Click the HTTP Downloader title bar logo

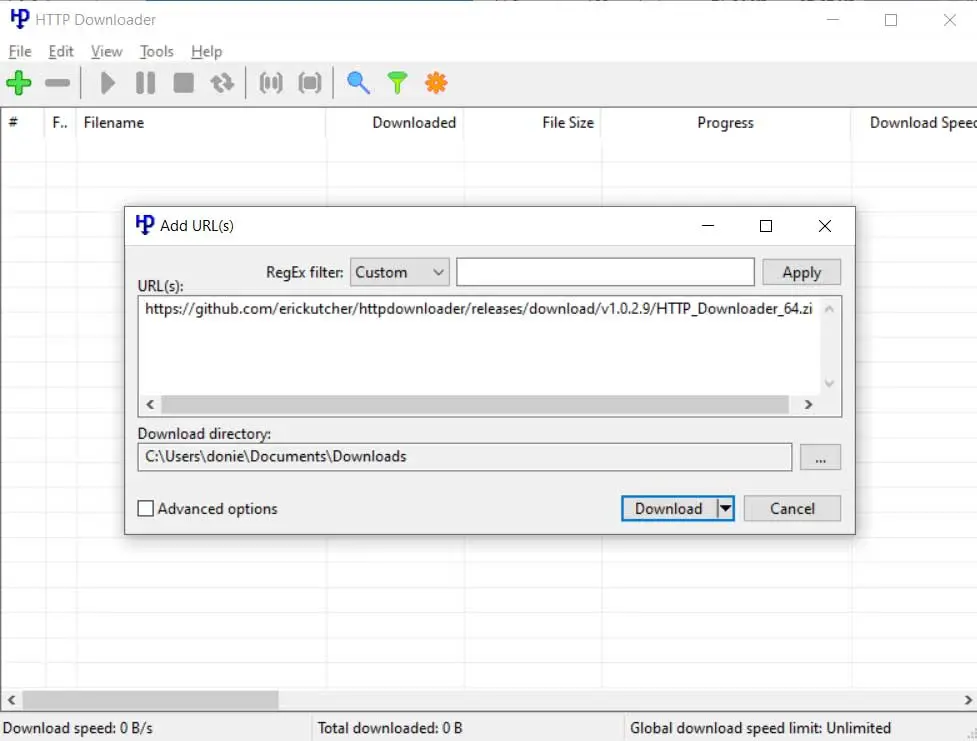tap(20, 19)
